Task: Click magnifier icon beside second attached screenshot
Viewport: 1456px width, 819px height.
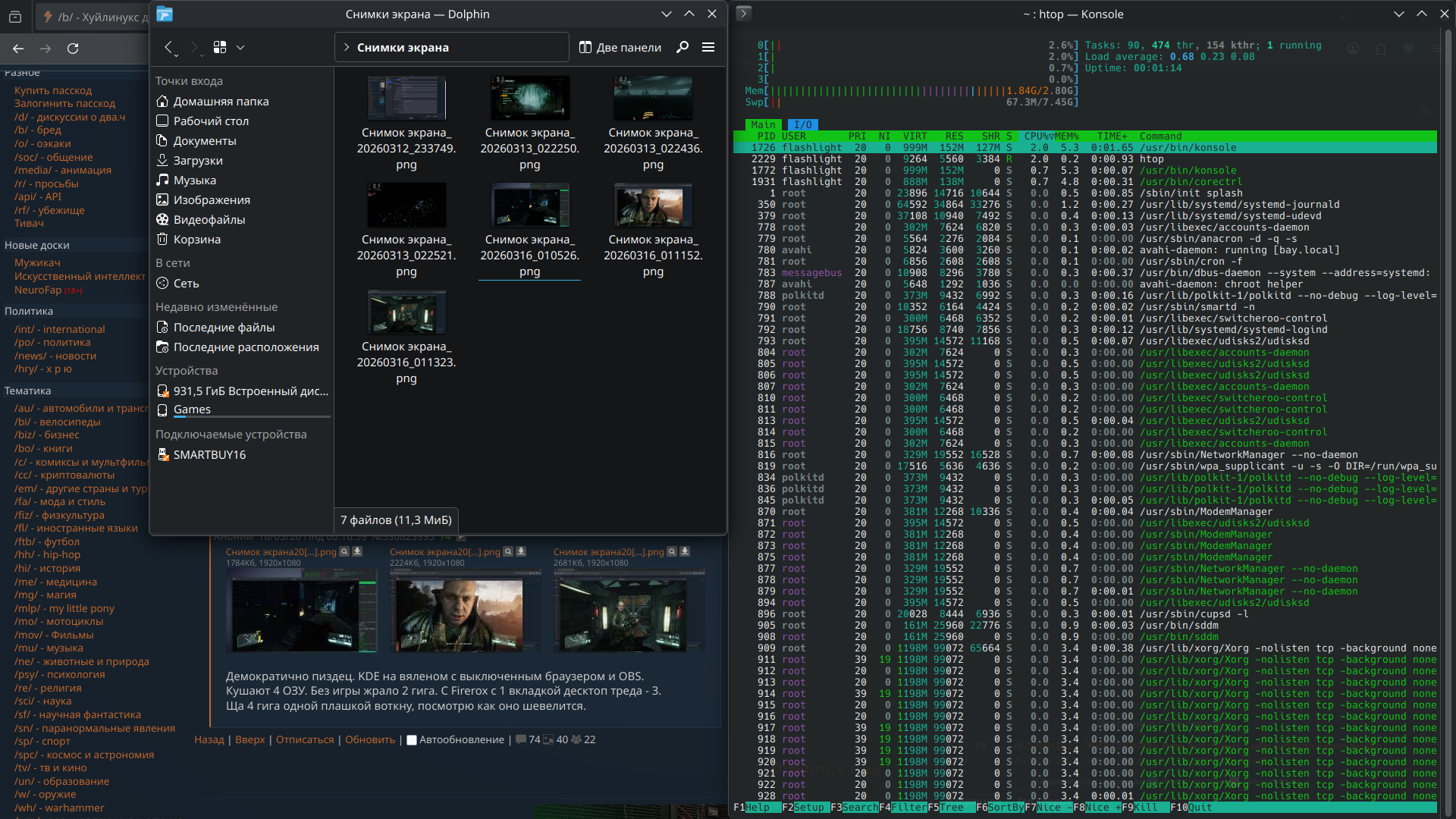Action: click(x=508, y=552)
